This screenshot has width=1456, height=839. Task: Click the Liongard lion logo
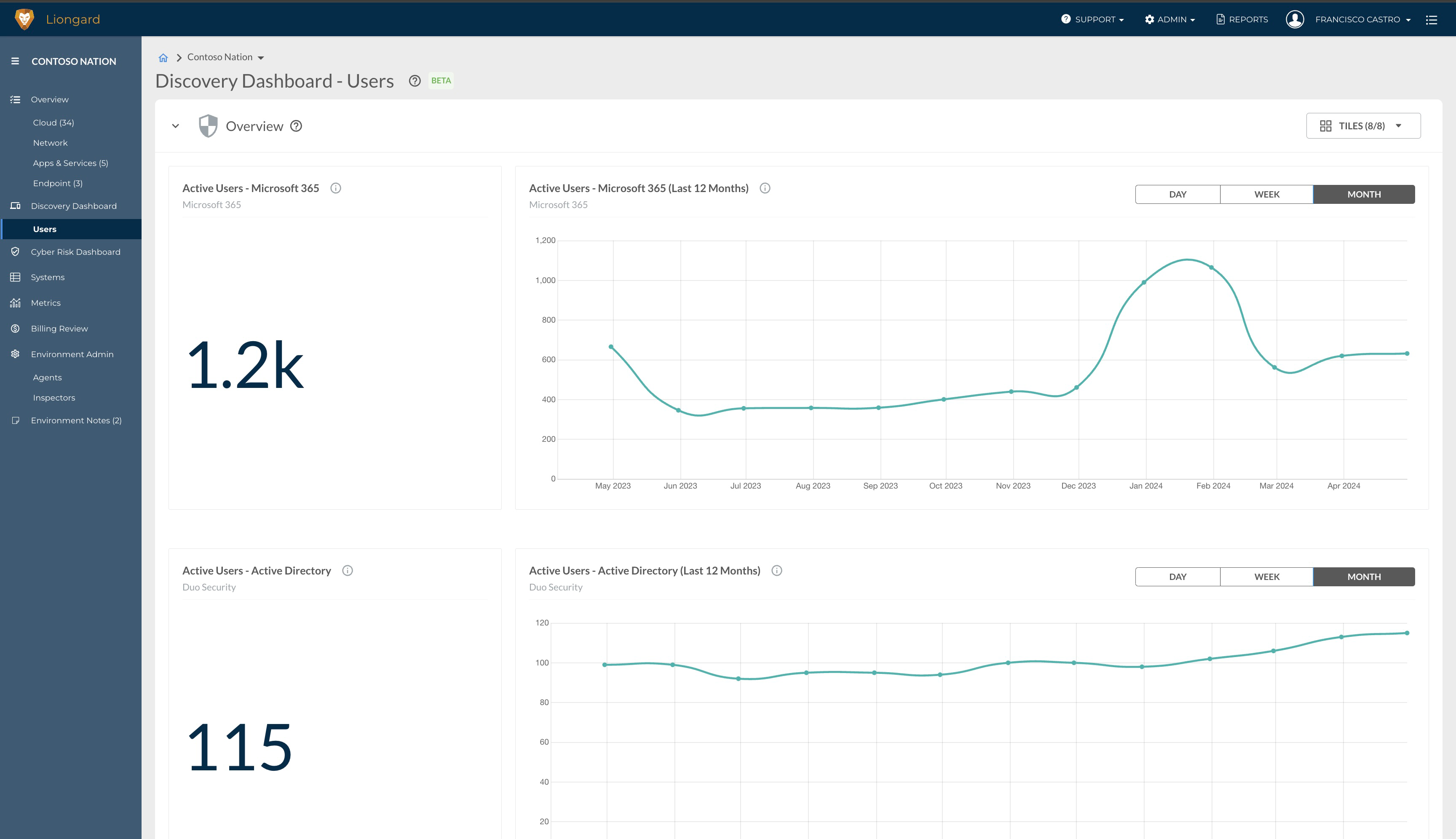click(x=24, y=19)
